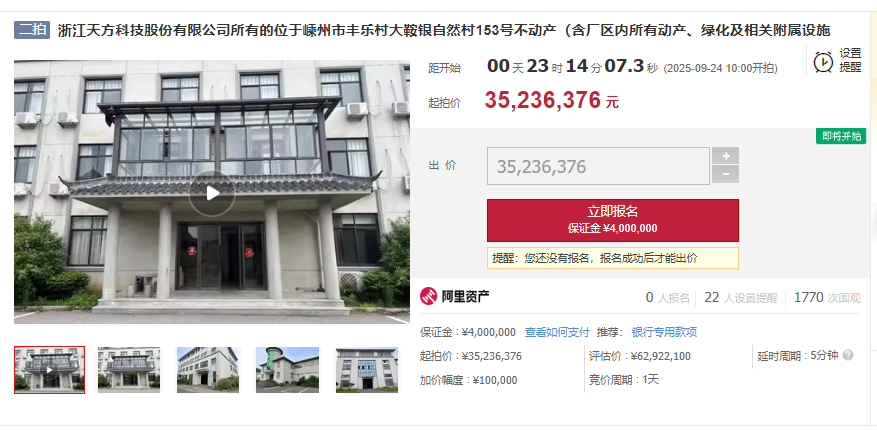
Task: Select the second building thumbnail
Action: 129,370
